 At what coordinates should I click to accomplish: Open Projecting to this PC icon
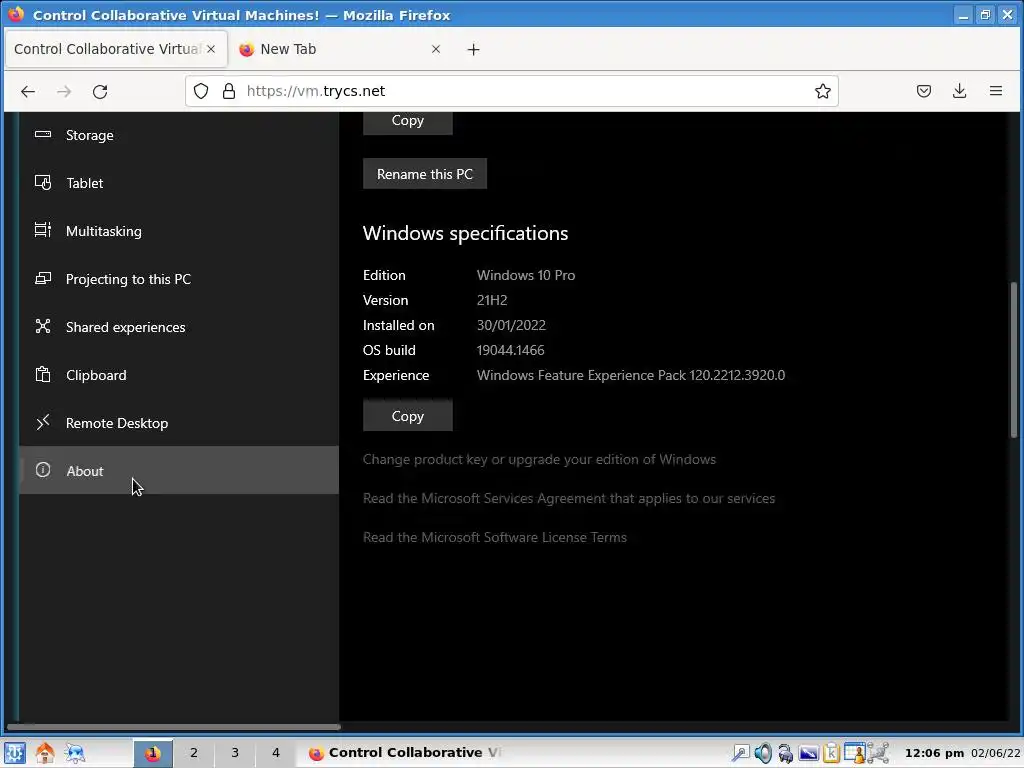(x=43, y=279)
